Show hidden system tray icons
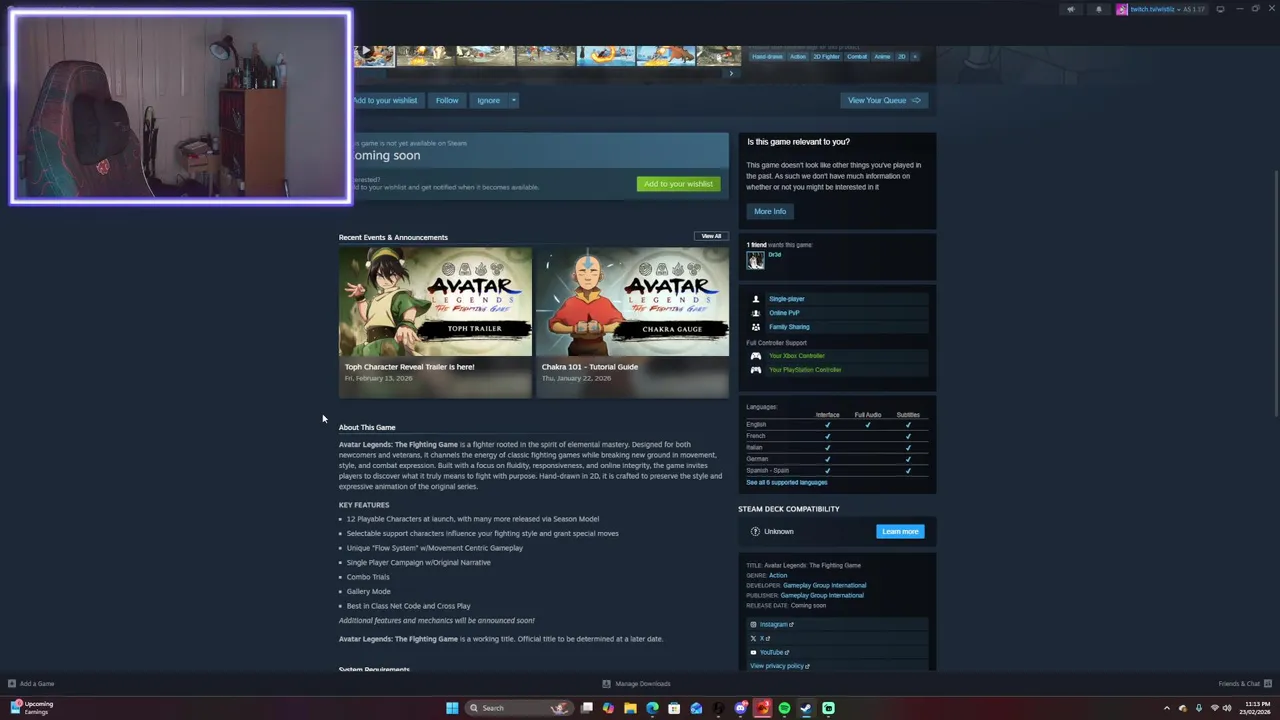1280x720 pixels. (1166, 708)
